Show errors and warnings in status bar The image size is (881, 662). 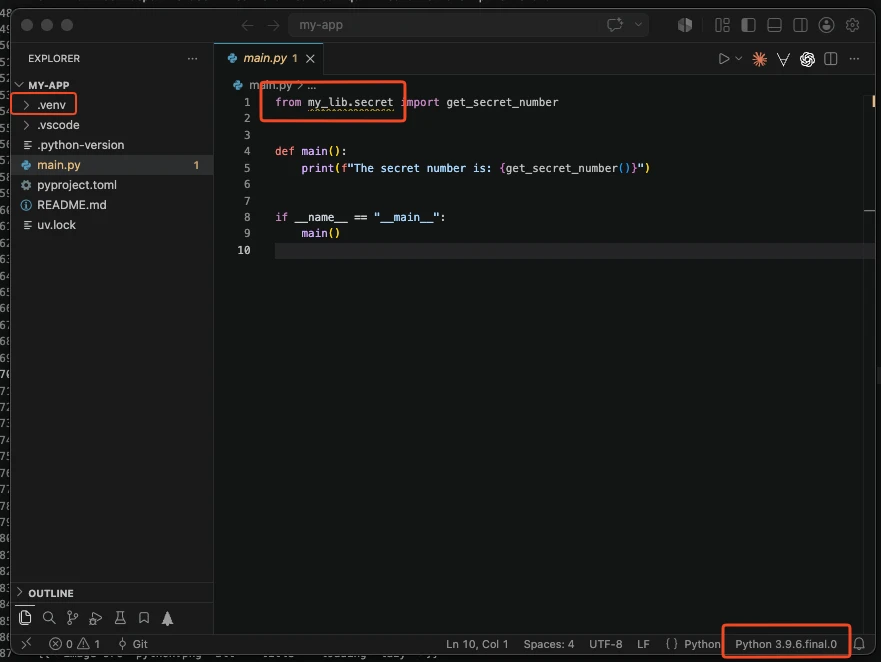(x=74, y=643)
